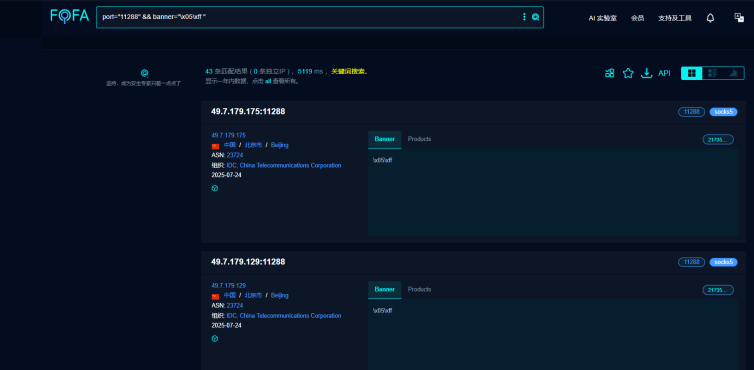The image size is (754, 370).
Task: Filter by 北京市 in the 49.7.179.175 result
Action: (x=253, y=145)
